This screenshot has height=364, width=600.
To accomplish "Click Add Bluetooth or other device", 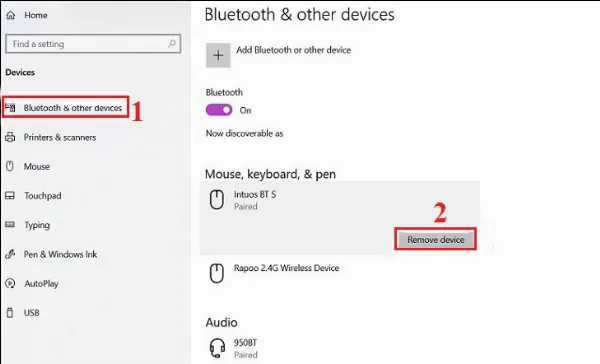I will [293, 50].
